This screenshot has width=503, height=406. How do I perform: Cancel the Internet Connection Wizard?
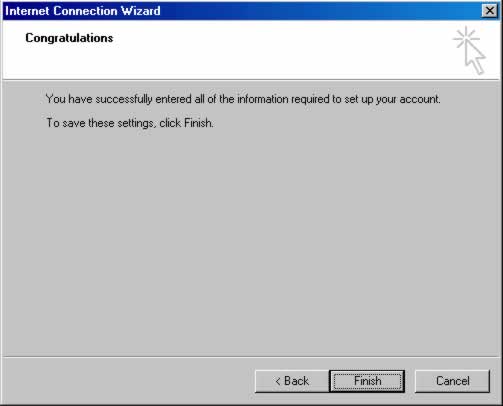(x=452, y=381)
